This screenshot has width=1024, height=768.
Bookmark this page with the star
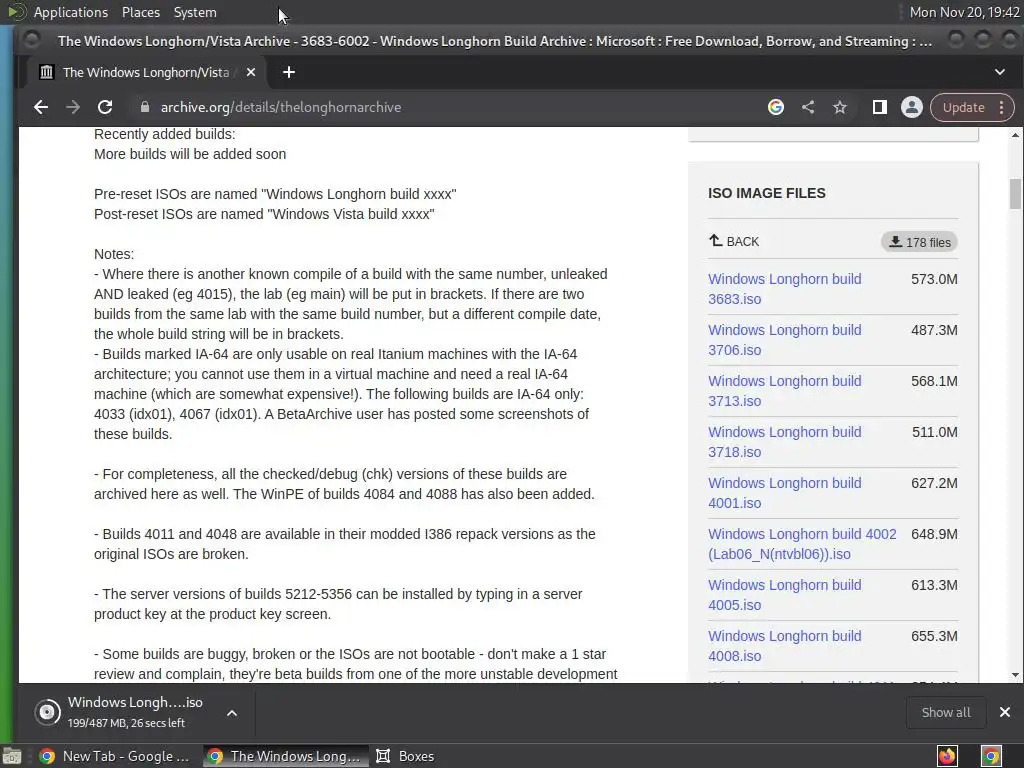(840, 107)
